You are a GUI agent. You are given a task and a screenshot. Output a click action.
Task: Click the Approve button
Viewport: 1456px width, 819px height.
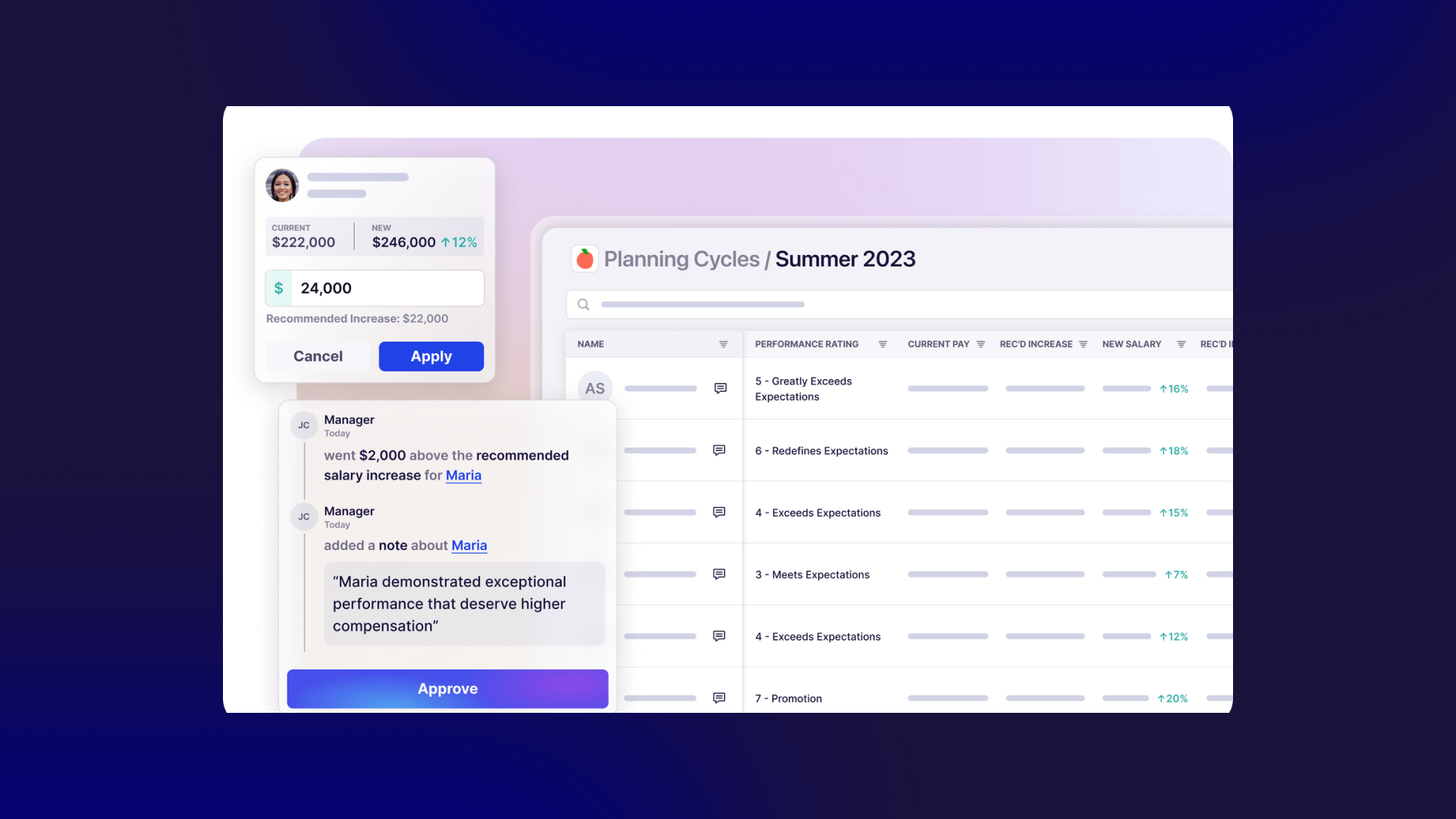coord(447,689)
